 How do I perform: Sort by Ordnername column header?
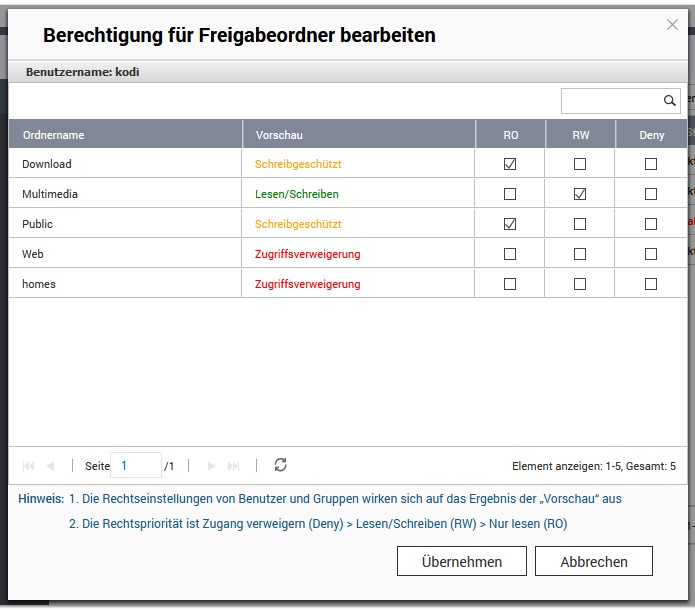125,135
